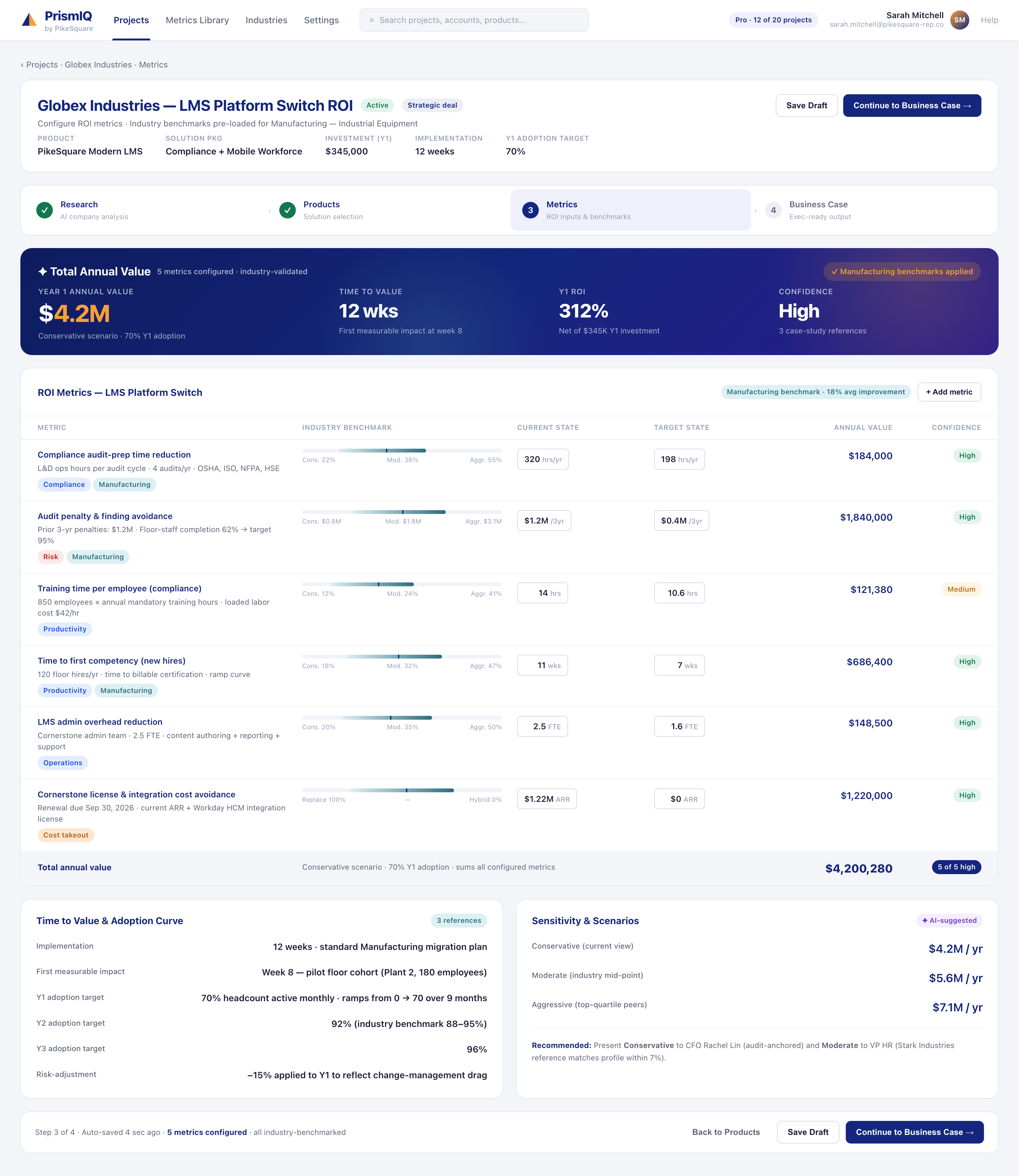Image resolution: width=1019 pixels, height=1176 pixels.
Task: Edit the 10.6 hrs target state field
Action: [x=679, y=593]
